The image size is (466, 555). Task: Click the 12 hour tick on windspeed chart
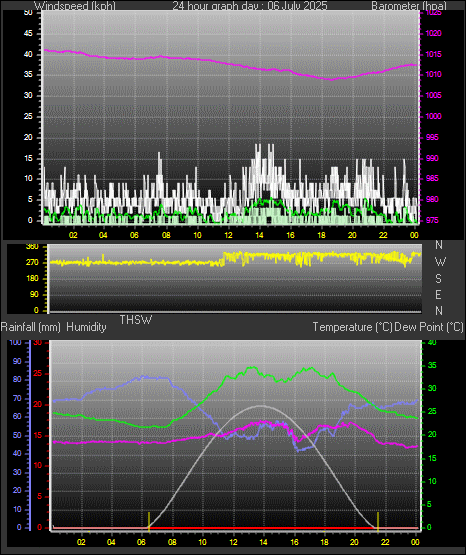pyautogui.click(x=228, y=235)
